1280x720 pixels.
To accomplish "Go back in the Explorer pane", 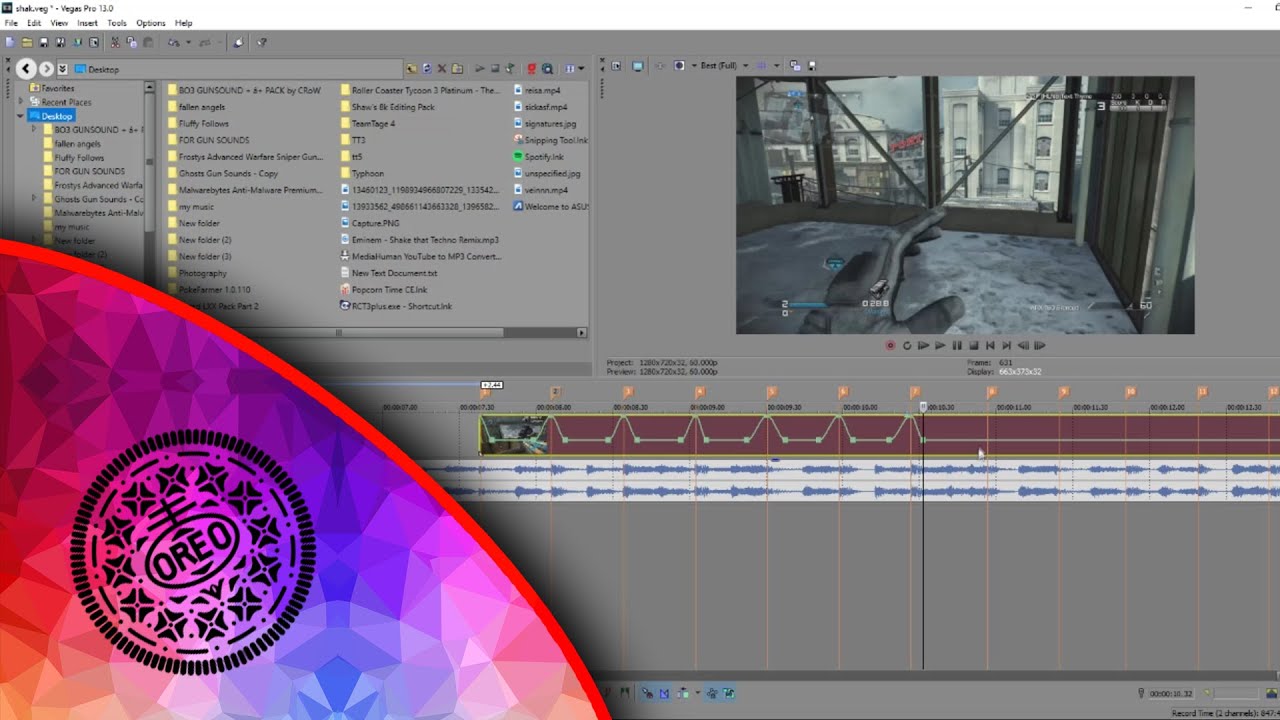I will tap(26, 69).
